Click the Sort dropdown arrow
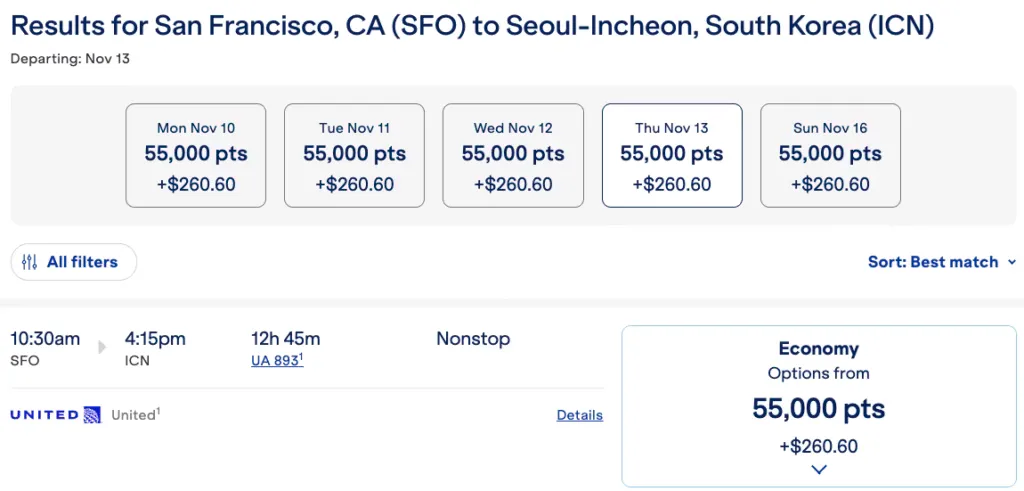This screenshot has width=1024, height=491. [1012, 262]
